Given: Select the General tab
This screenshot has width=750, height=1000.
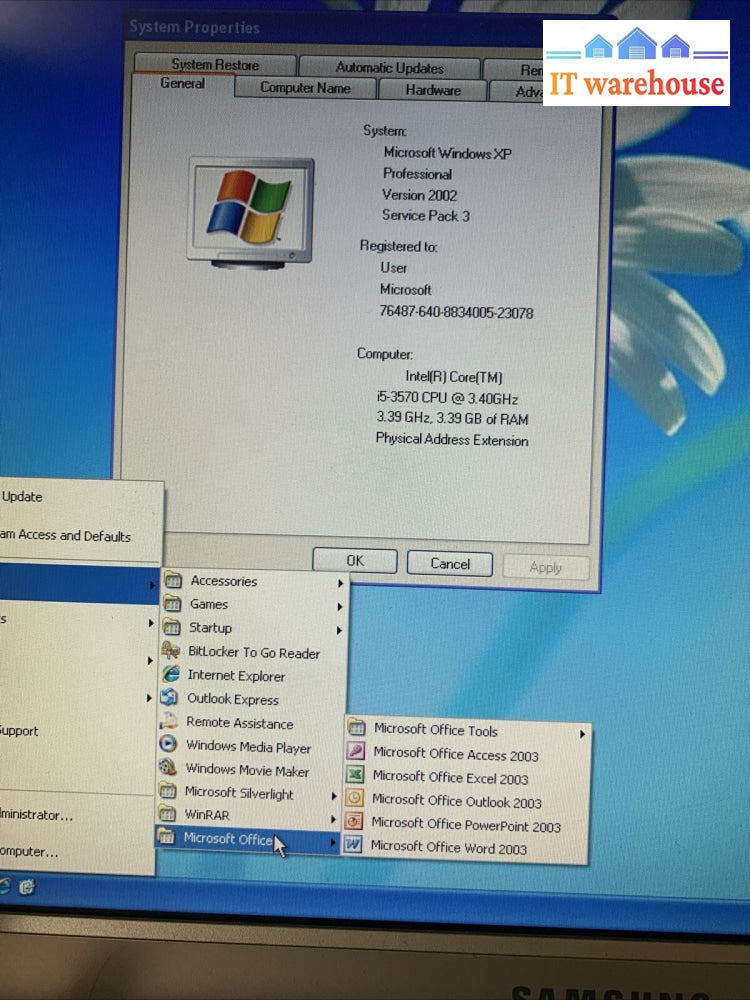Looking at the screenshot, I should click(183, 84).
